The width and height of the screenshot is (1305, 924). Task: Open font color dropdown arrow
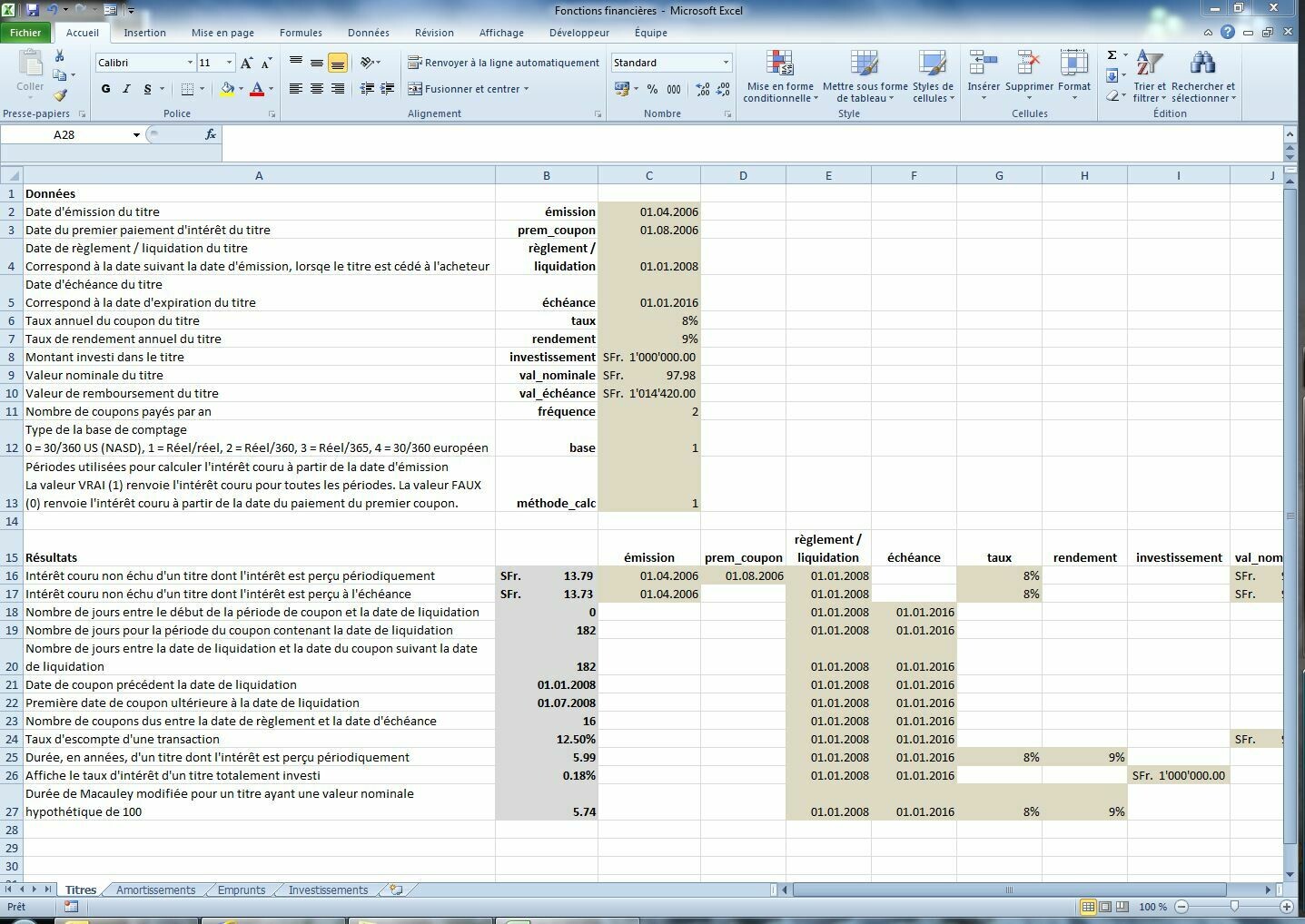[x=271, y=89]
